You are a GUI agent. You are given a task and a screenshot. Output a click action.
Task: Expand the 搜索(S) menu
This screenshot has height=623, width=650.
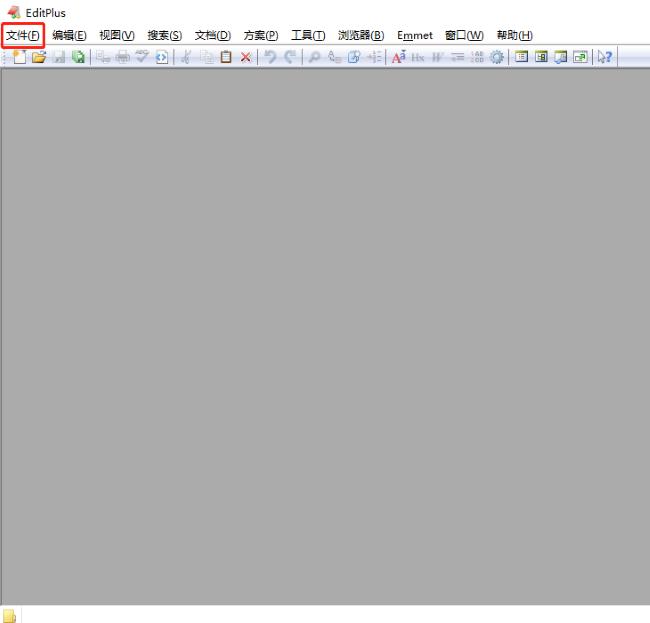click(x=164, y=35)
